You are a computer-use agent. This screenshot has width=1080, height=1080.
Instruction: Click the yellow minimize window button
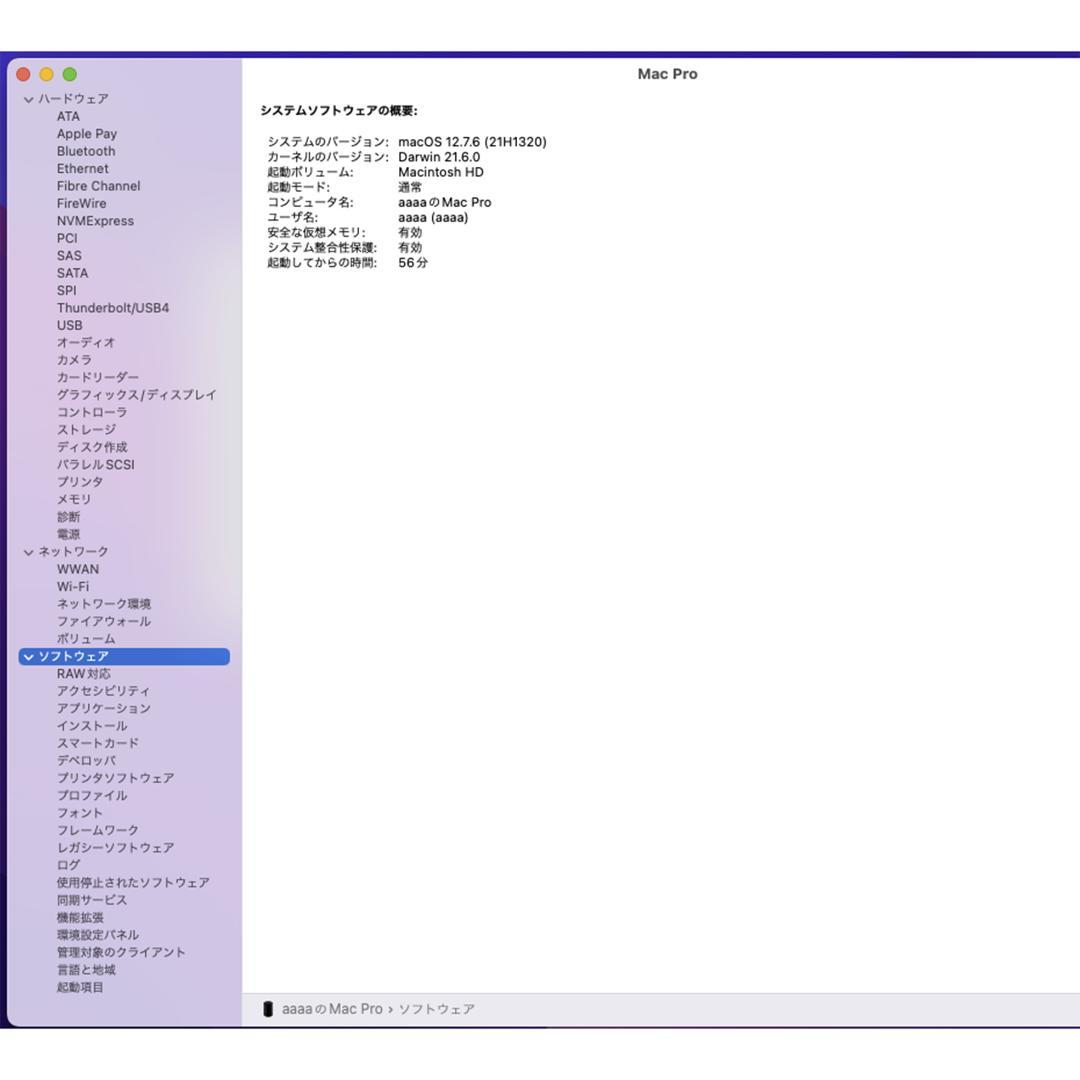[x=47, y=74]
